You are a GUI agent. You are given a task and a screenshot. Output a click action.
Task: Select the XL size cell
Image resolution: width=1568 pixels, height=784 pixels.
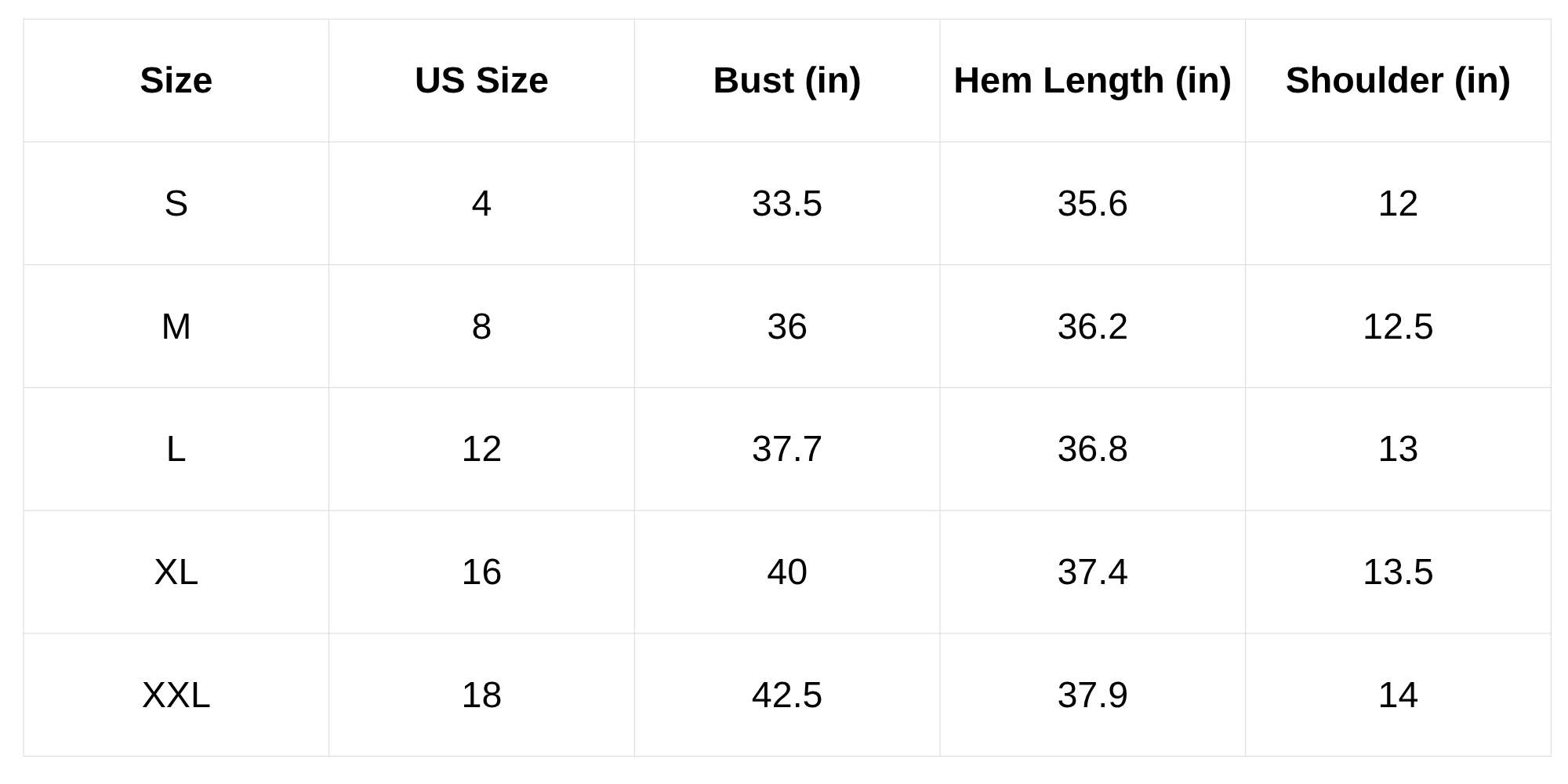(x=176, y=572)
